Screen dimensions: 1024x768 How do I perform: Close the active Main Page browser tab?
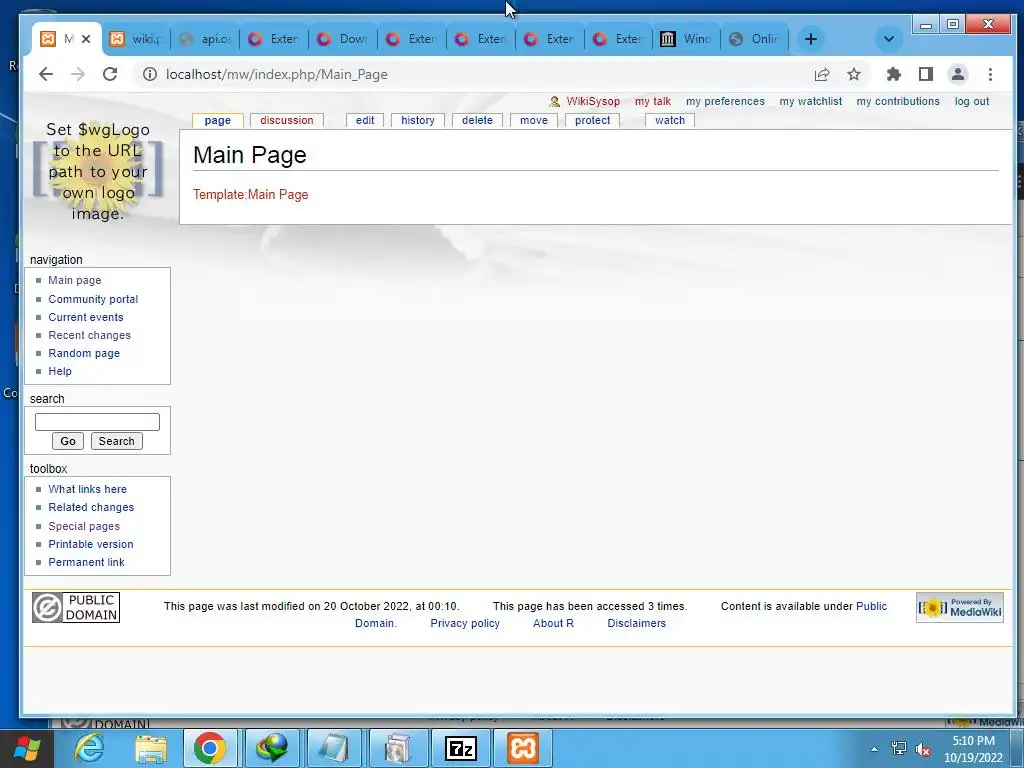[86, 39]
